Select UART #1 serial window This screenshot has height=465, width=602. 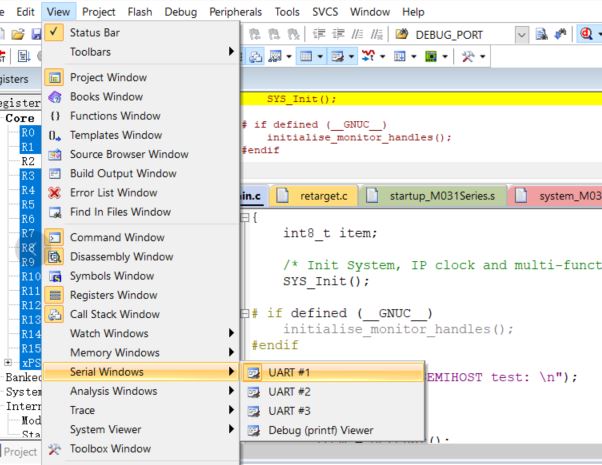[332, 372]
